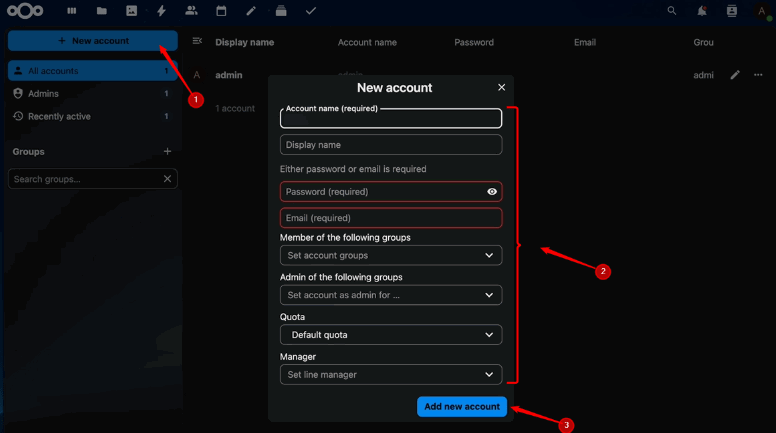Click the Groups heading in sidebar
Image resolution: width=776 pixels, height=433 pixels.
pos(28,151)
